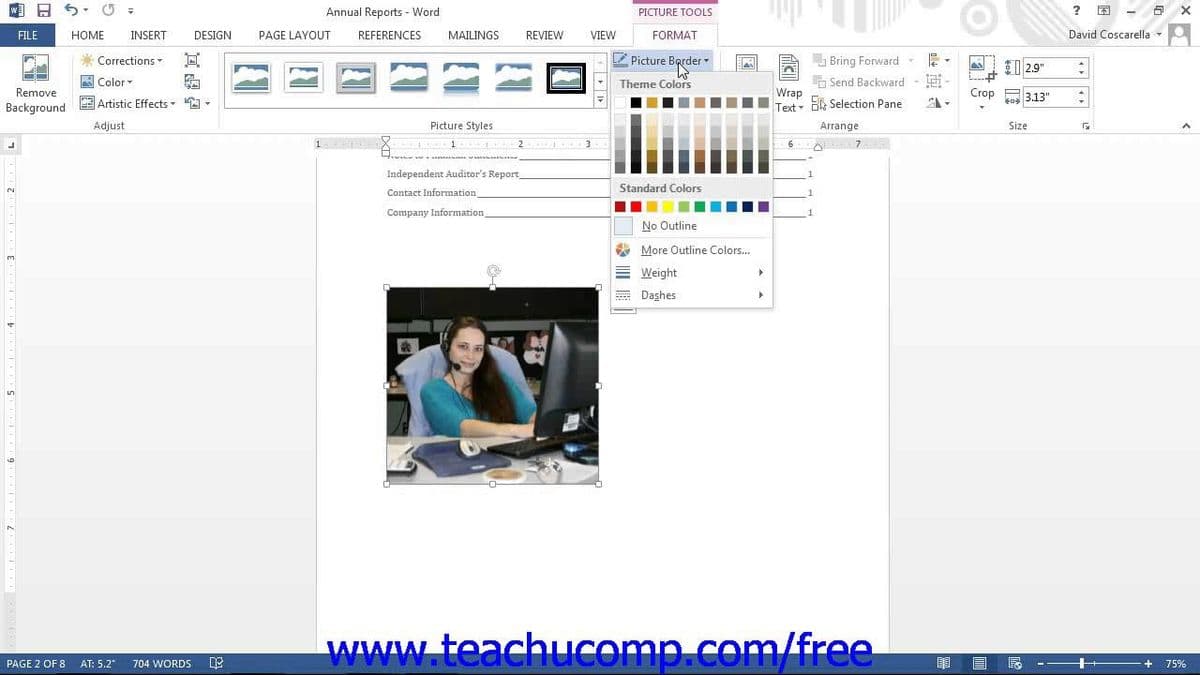Collapse the ribbon with the arrow

pyautogui.click(x=1186, y=126)
